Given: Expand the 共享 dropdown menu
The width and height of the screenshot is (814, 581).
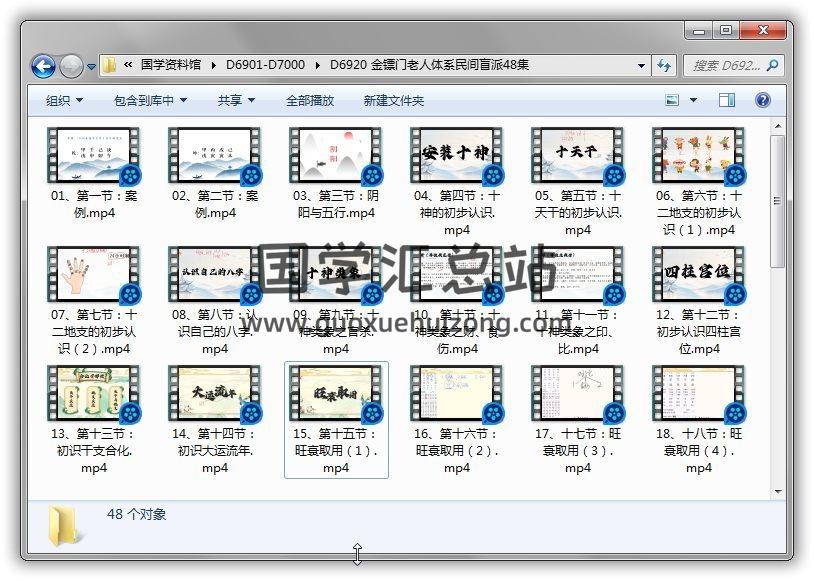Looking at the screenshot, I should pos(236,100).
